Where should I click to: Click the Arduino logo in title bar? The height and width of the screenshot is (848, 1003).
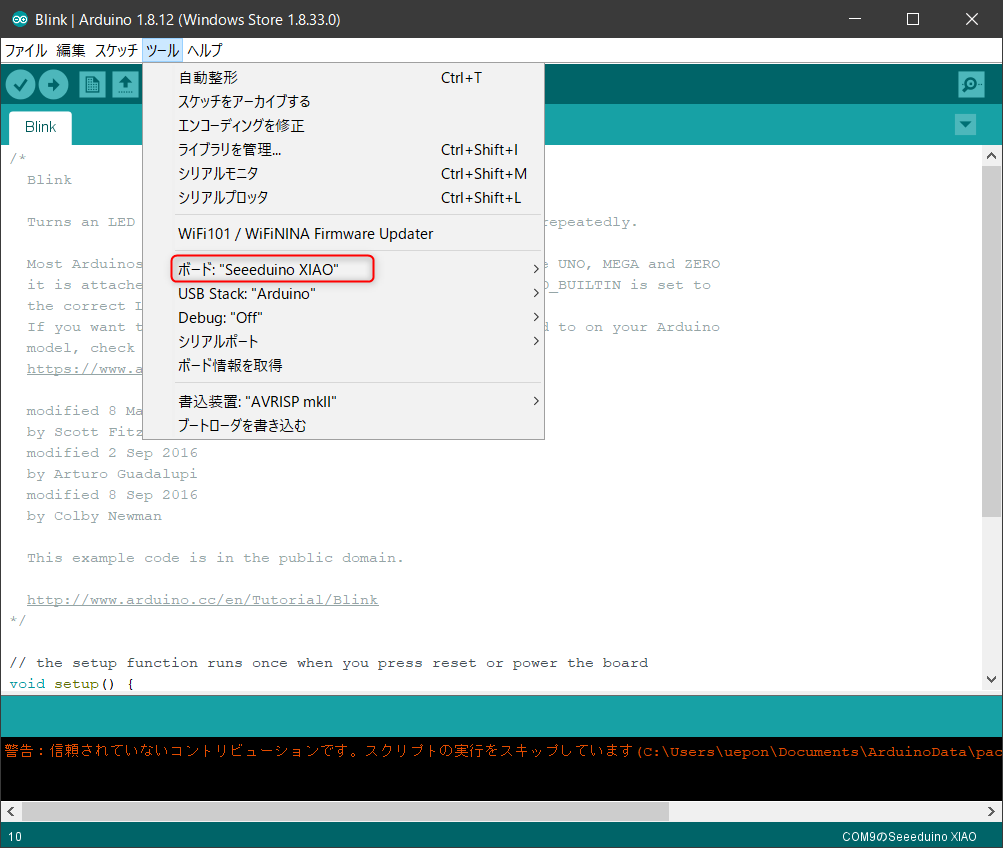coord(20,19)
